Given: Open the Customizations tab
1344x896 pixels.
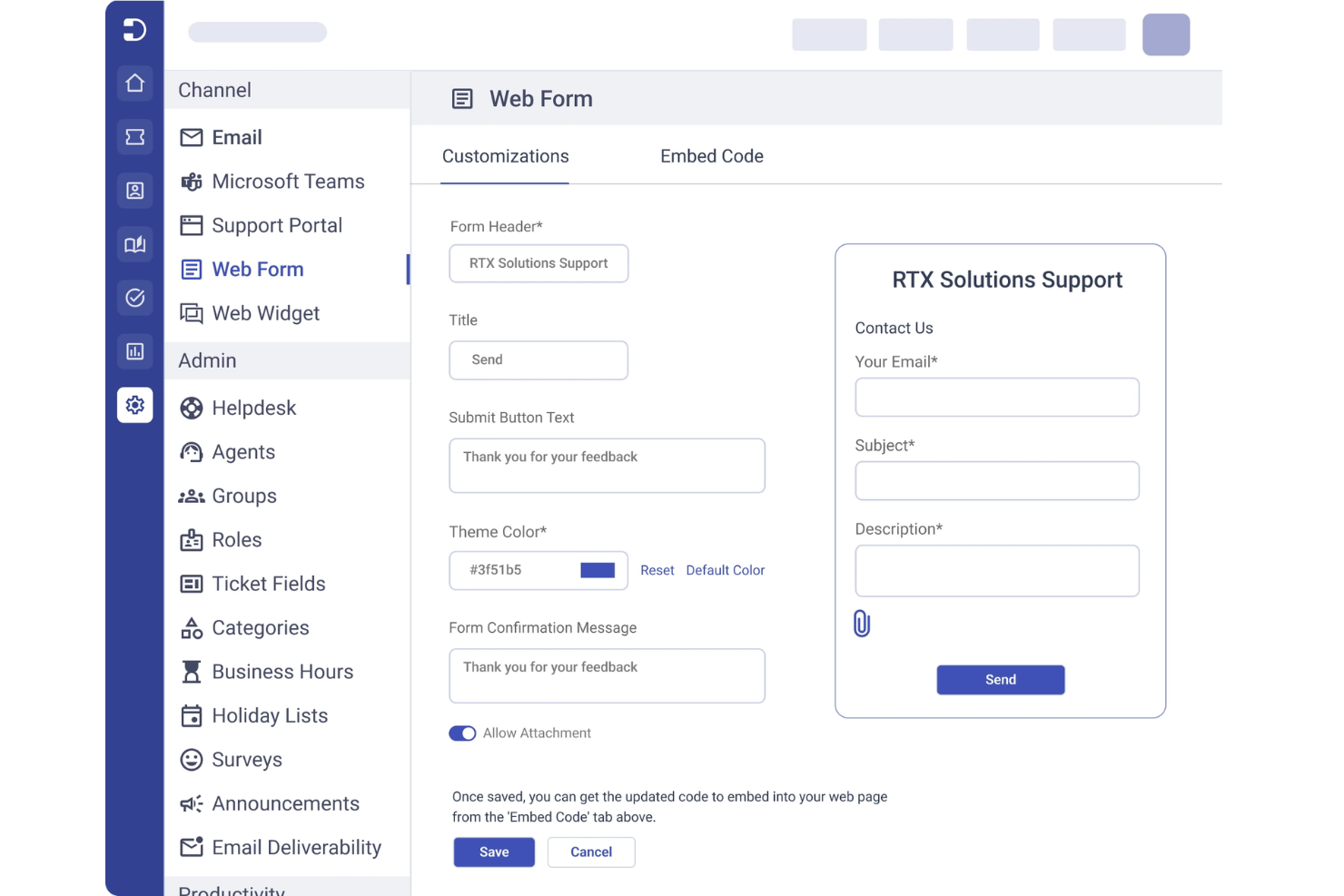Looking at the screenshot, I should pos(505,156).
